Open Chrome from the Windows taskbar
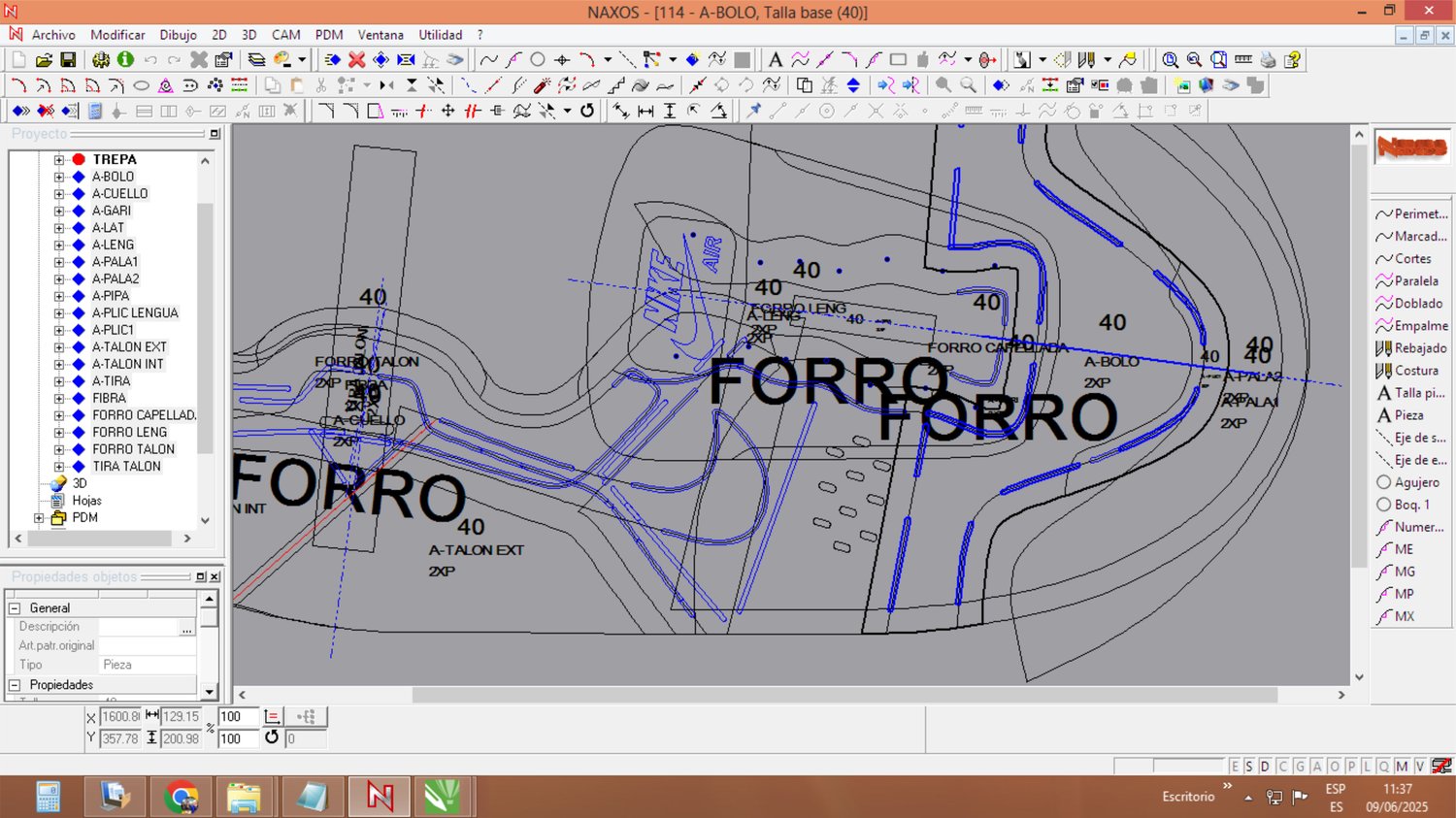Viewport: 1456px width, 818px height. pos(181,797)
